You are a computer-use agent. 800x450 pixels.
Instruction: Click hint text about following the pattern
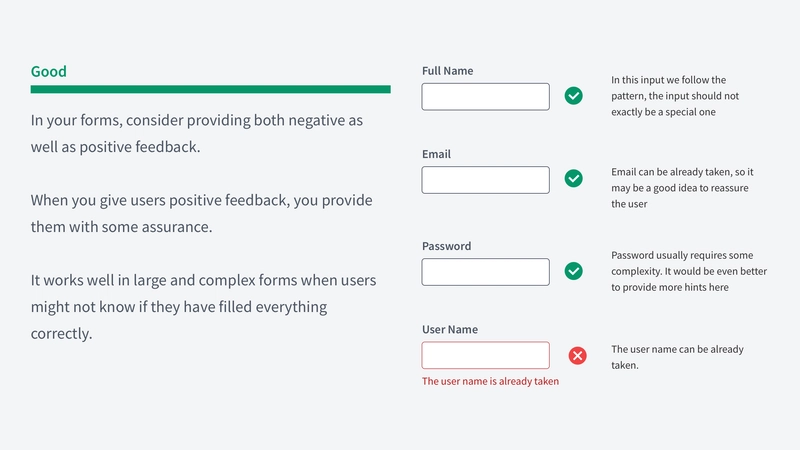(x=675, y=96)
